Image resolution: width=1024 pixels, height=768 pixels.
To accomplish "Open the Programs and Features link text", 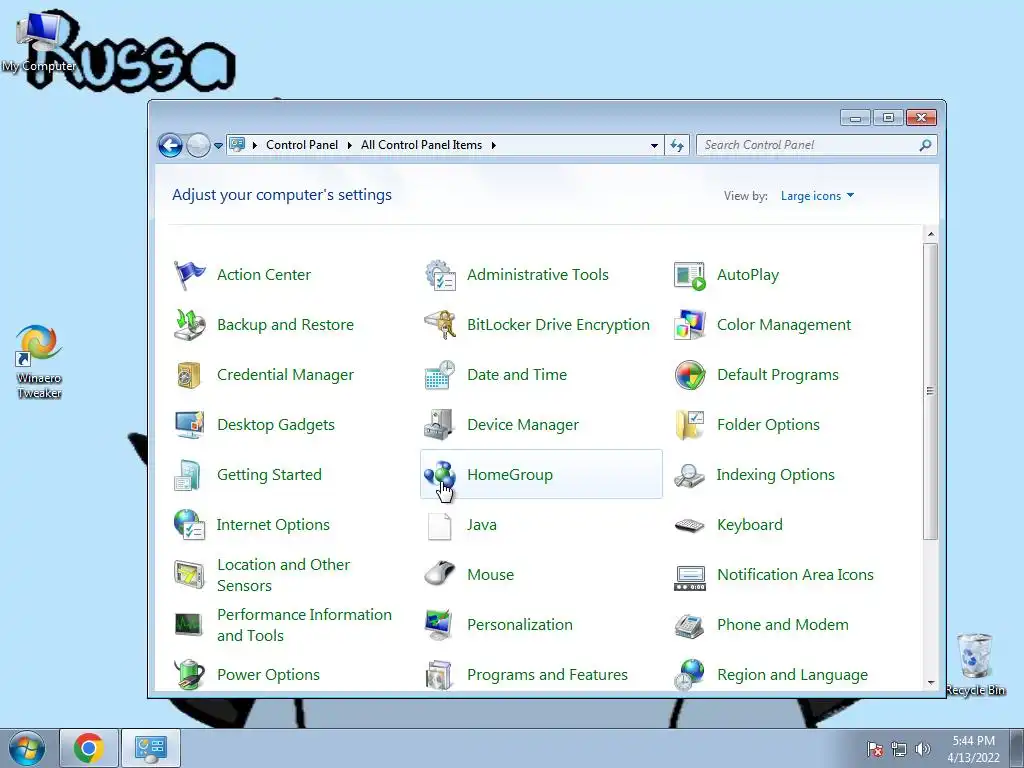I will (547, 675).
